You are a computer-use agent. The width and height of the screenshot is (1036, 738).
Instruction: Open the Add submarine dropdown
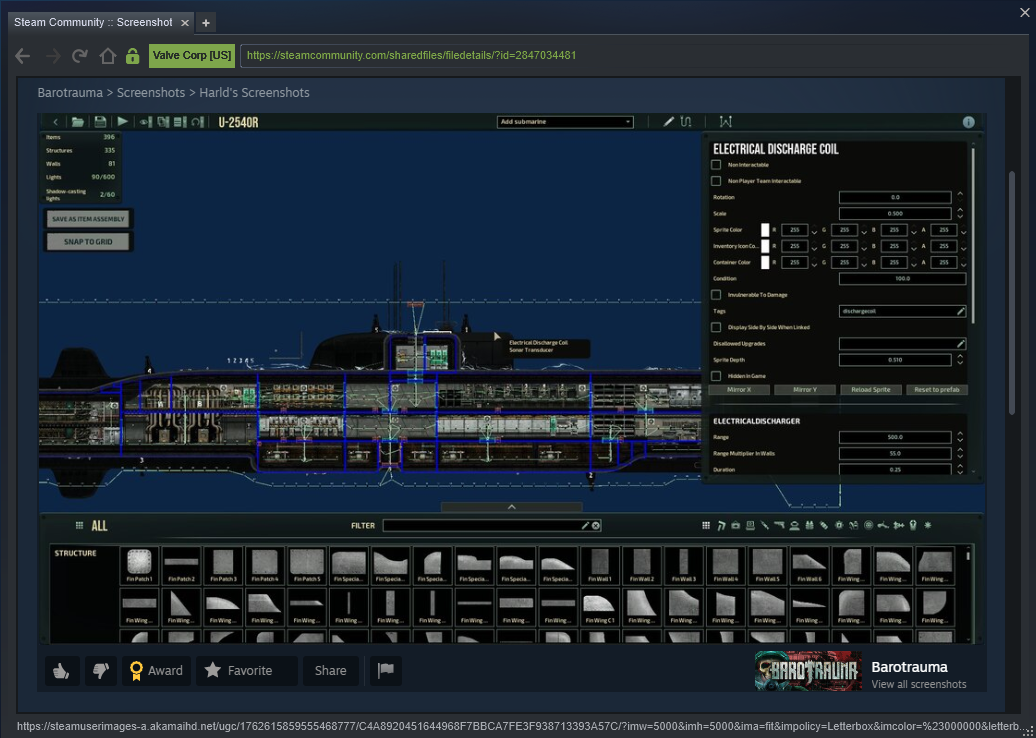(x=565, y=122)
